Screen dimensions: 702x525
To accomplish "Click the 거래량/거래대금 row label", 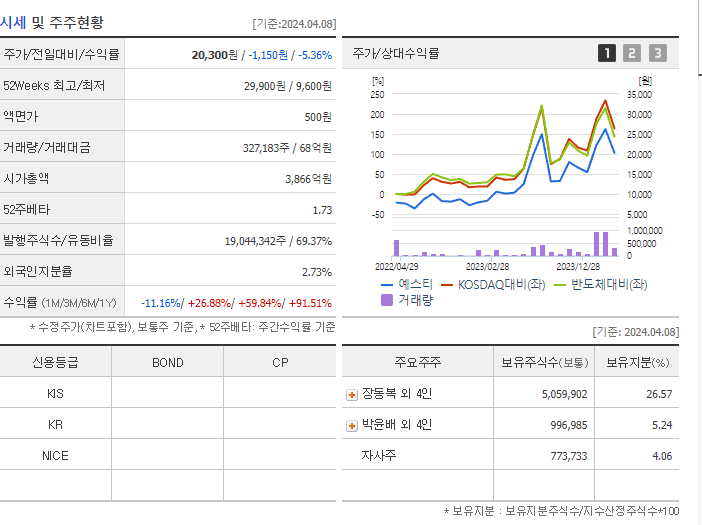I will (x=47, y=147).
